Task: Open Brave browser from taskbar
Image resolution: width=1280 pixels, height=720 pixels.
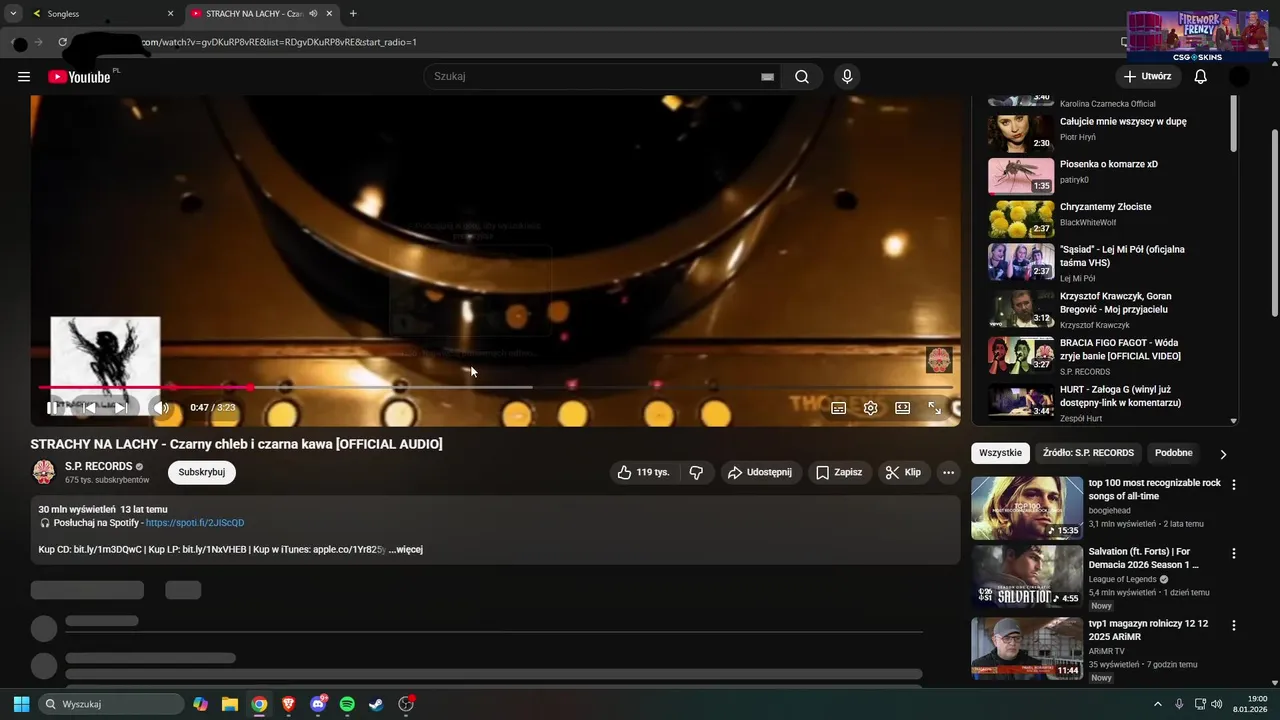Action: (288, 704)
